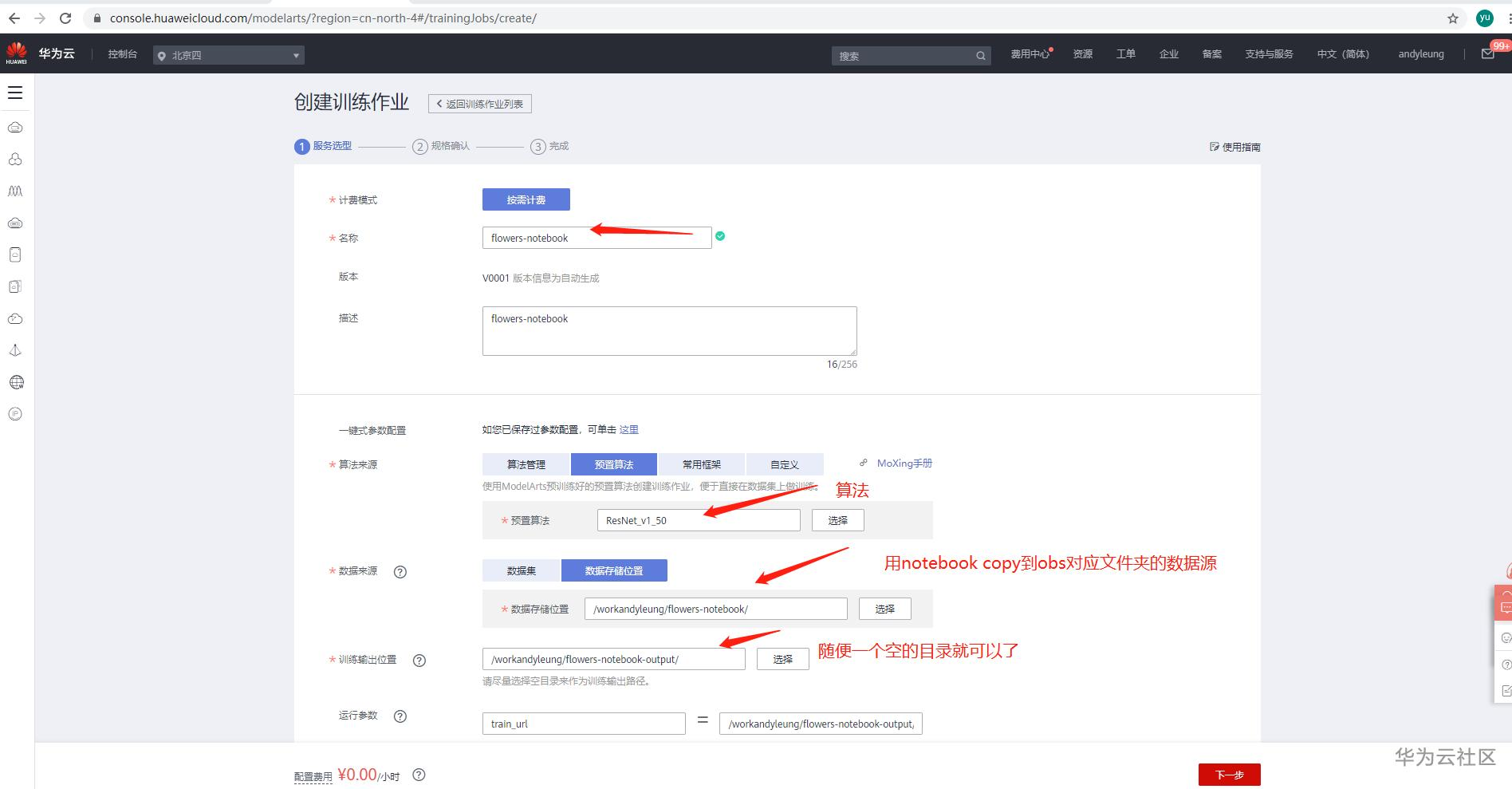
Task: Click the help icon beside the 配置费用 price
Action: [419, 775]
